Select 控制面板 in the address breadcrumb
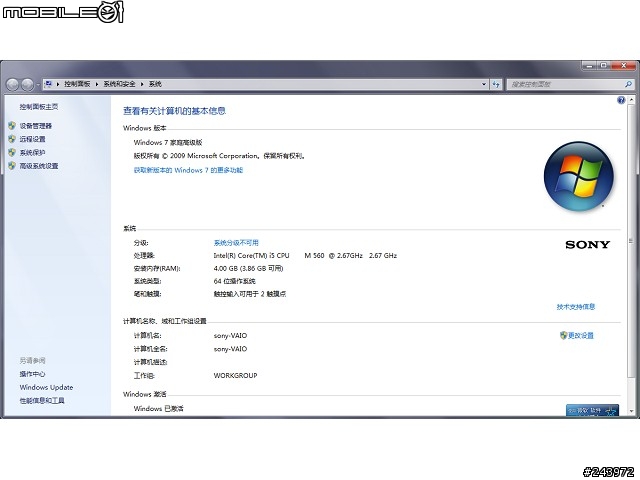Viewport: 640px width, 480px height. 77,84
